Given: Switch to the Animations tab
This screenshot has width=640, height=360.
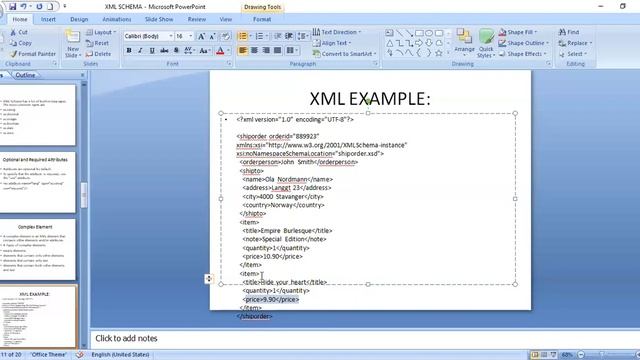Looking at the screenshot, I should pos(117,19).
